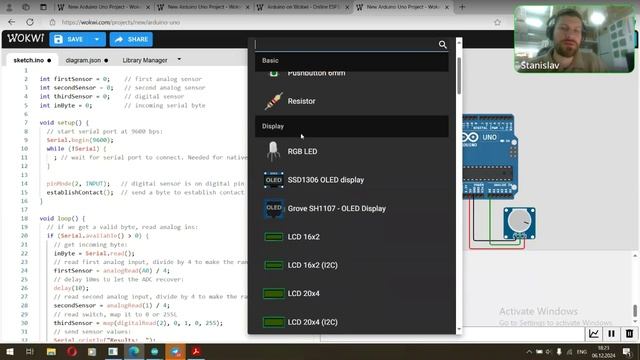Click the Grove SH1107 OLED icon
Image resolution: width=640 pixels, height=360 pixels.
pos(273,209)
